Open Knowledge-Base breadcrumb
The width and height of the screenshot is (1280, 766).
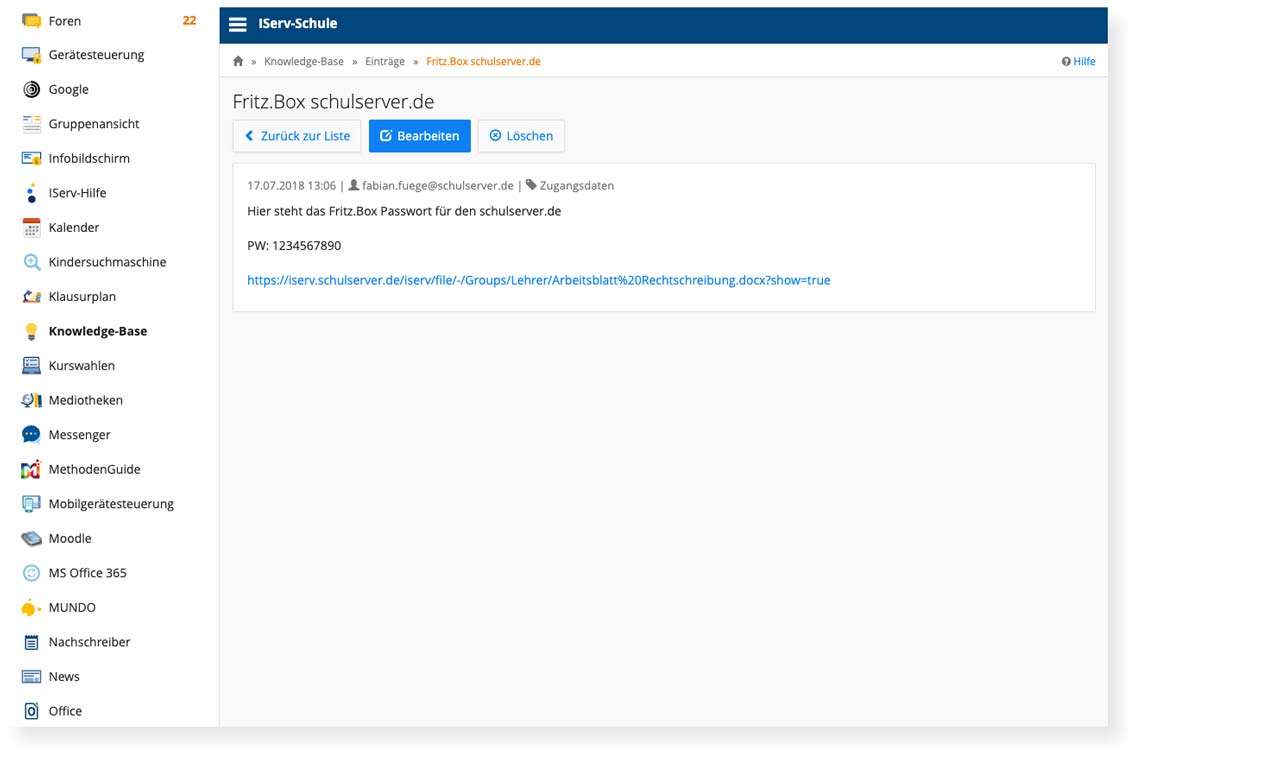(304, 61)
